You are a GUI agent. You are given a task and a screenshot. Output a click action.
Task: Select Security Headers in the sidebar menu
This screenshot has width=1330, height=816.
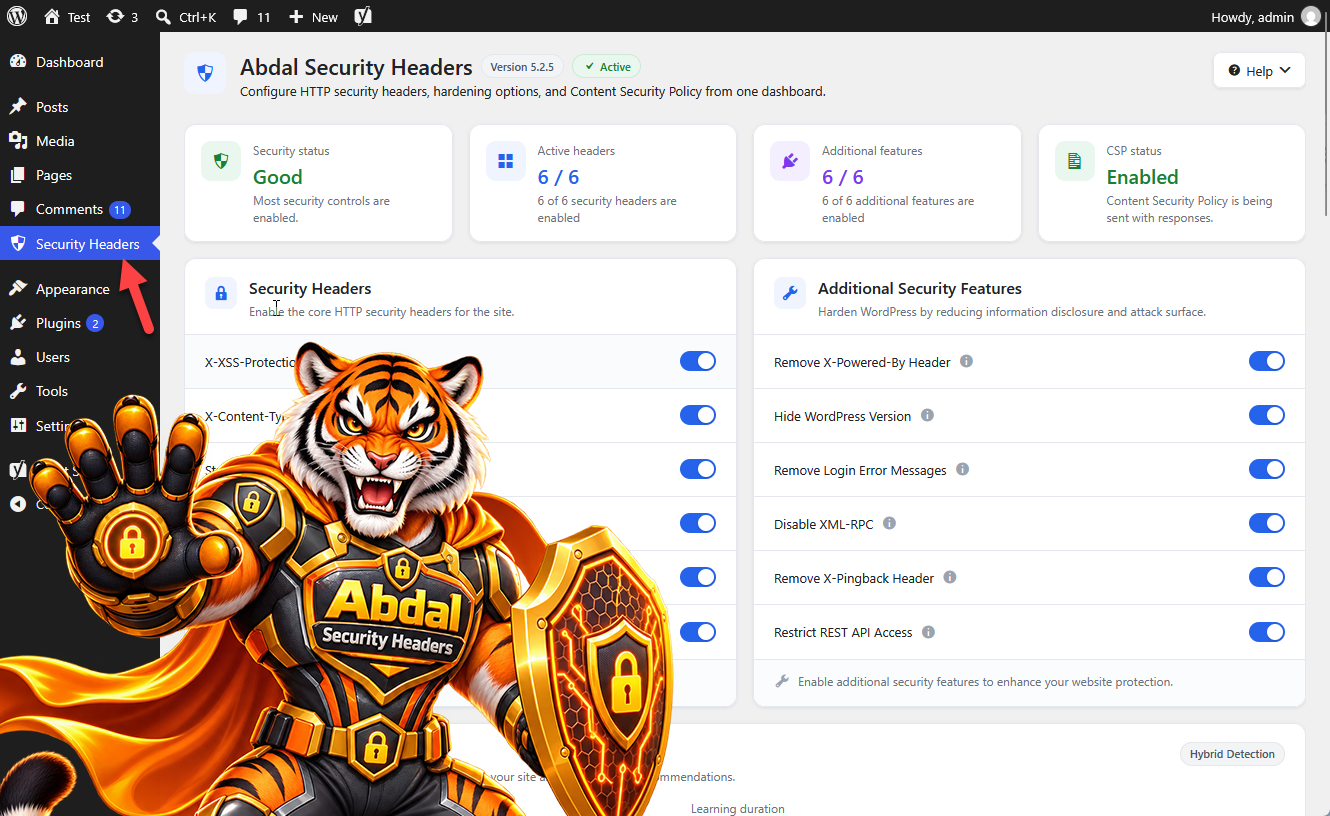[80, 244]
